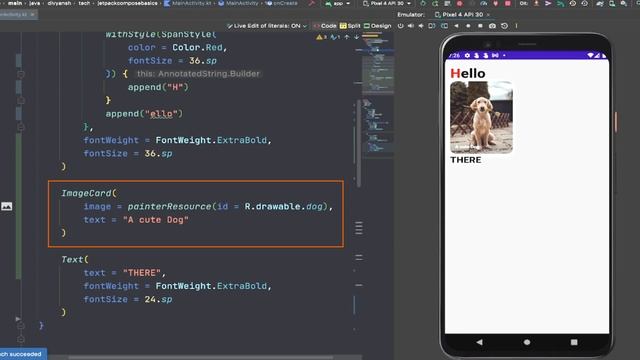Click the onCreate breadcrumb
This screenshot has height=360, width=640.
[x=282, y=3]
